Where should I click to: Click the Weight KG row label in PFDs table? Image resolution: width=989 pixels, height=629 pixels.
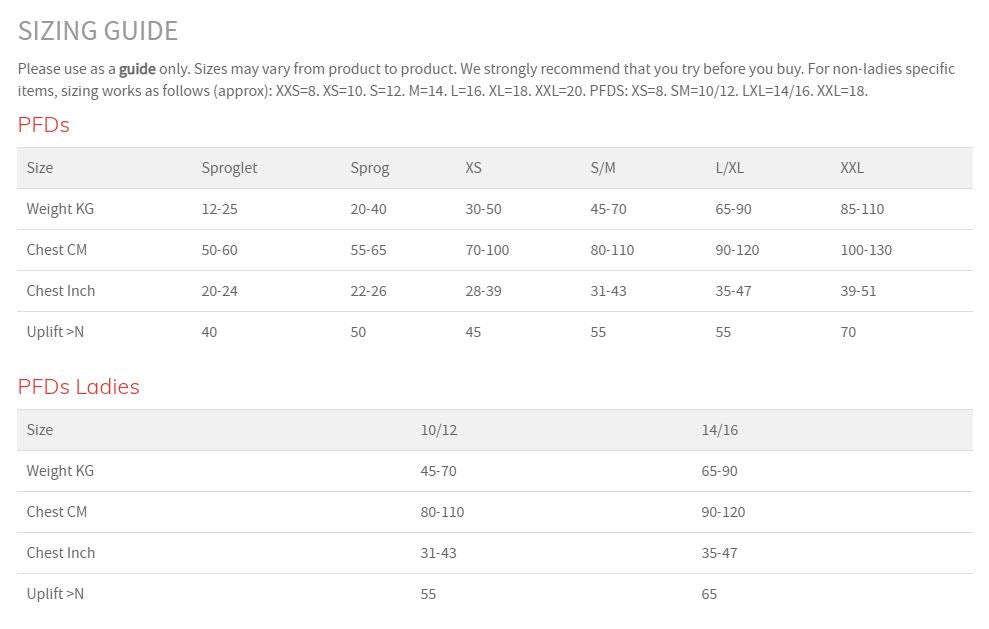60,209
